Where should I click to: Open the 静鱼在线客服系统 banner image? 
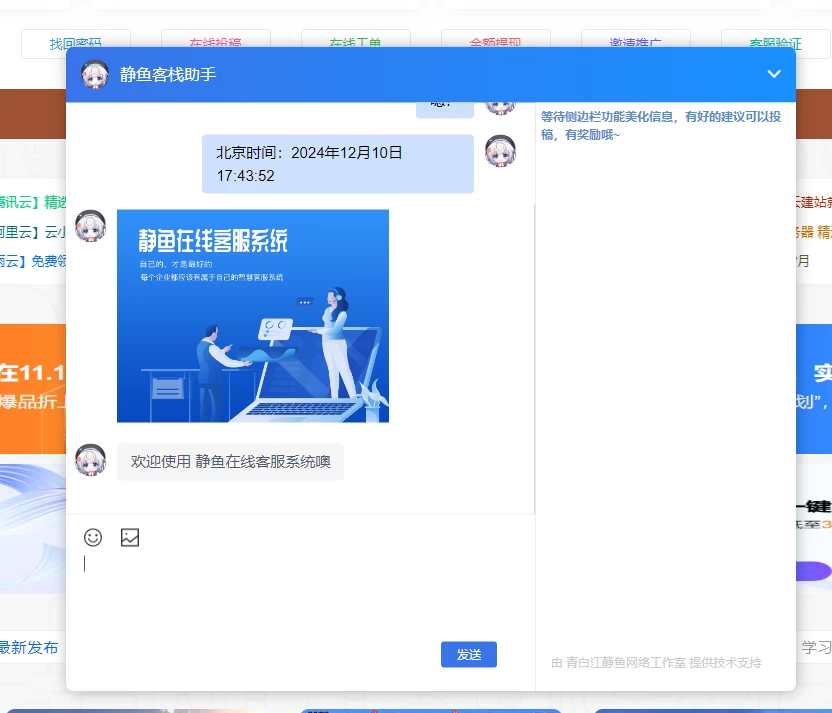(x=253, y=315)
